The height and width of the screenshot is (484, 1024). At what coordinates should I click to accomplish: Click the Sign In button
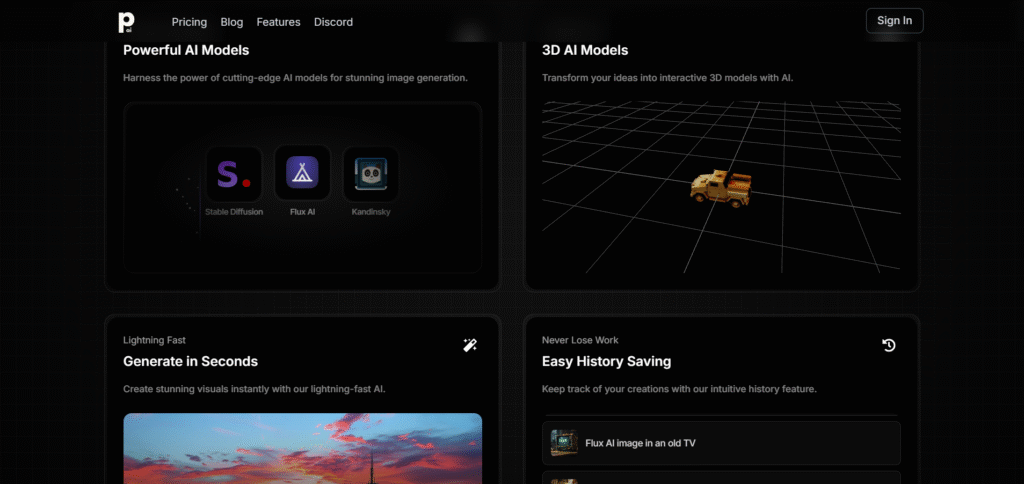tap(894, 21)
